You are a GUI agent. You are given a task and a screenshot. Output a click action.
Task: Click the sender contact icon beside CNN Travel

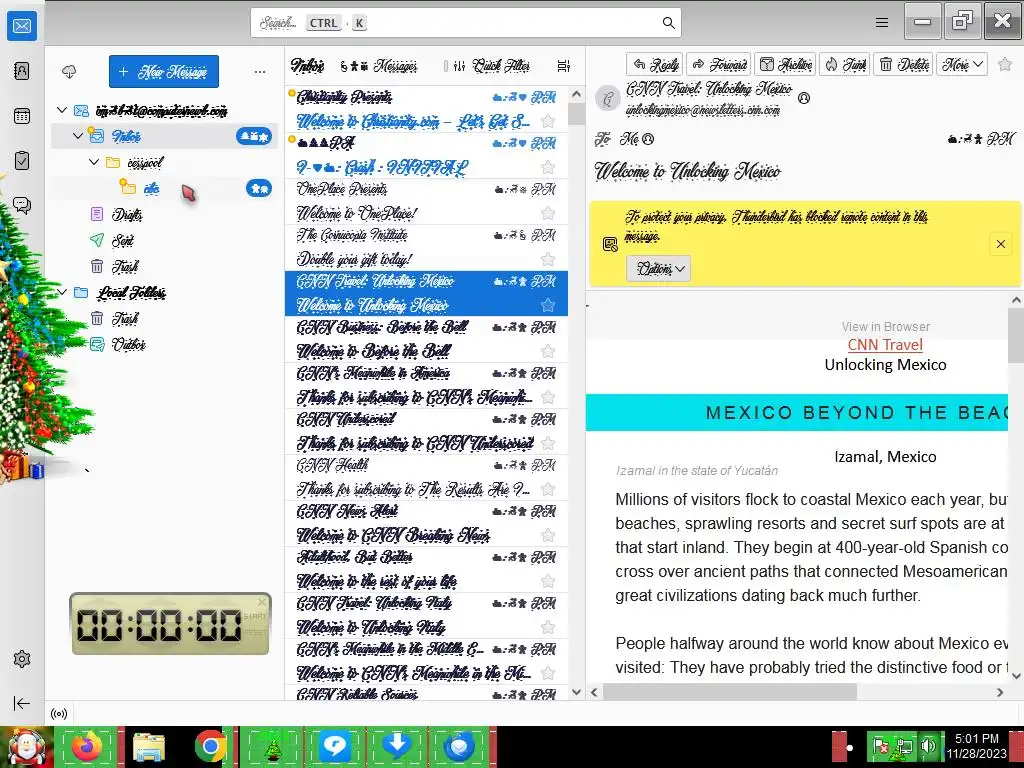[804, 98]
